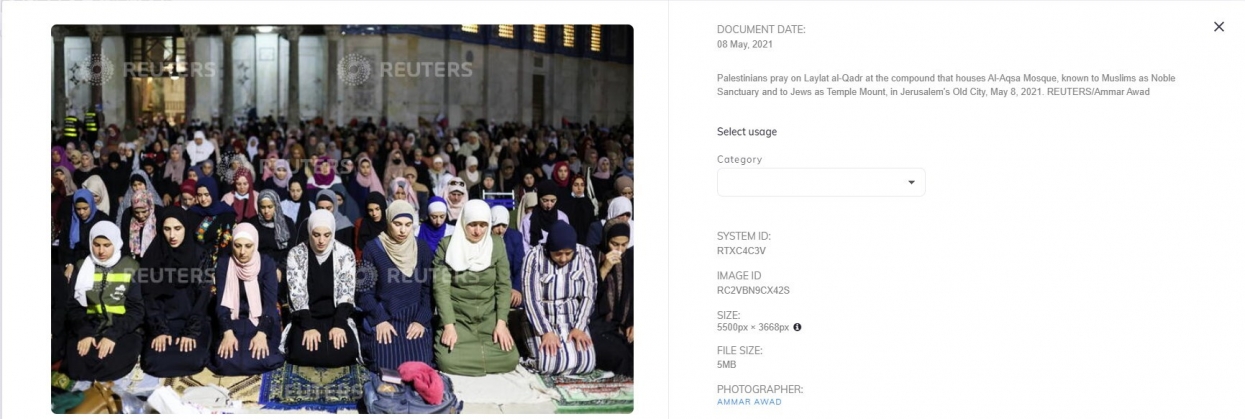1245x419 pixels.
Task: Click the SYSTEM ID label
Action: [x=744, y=236]
